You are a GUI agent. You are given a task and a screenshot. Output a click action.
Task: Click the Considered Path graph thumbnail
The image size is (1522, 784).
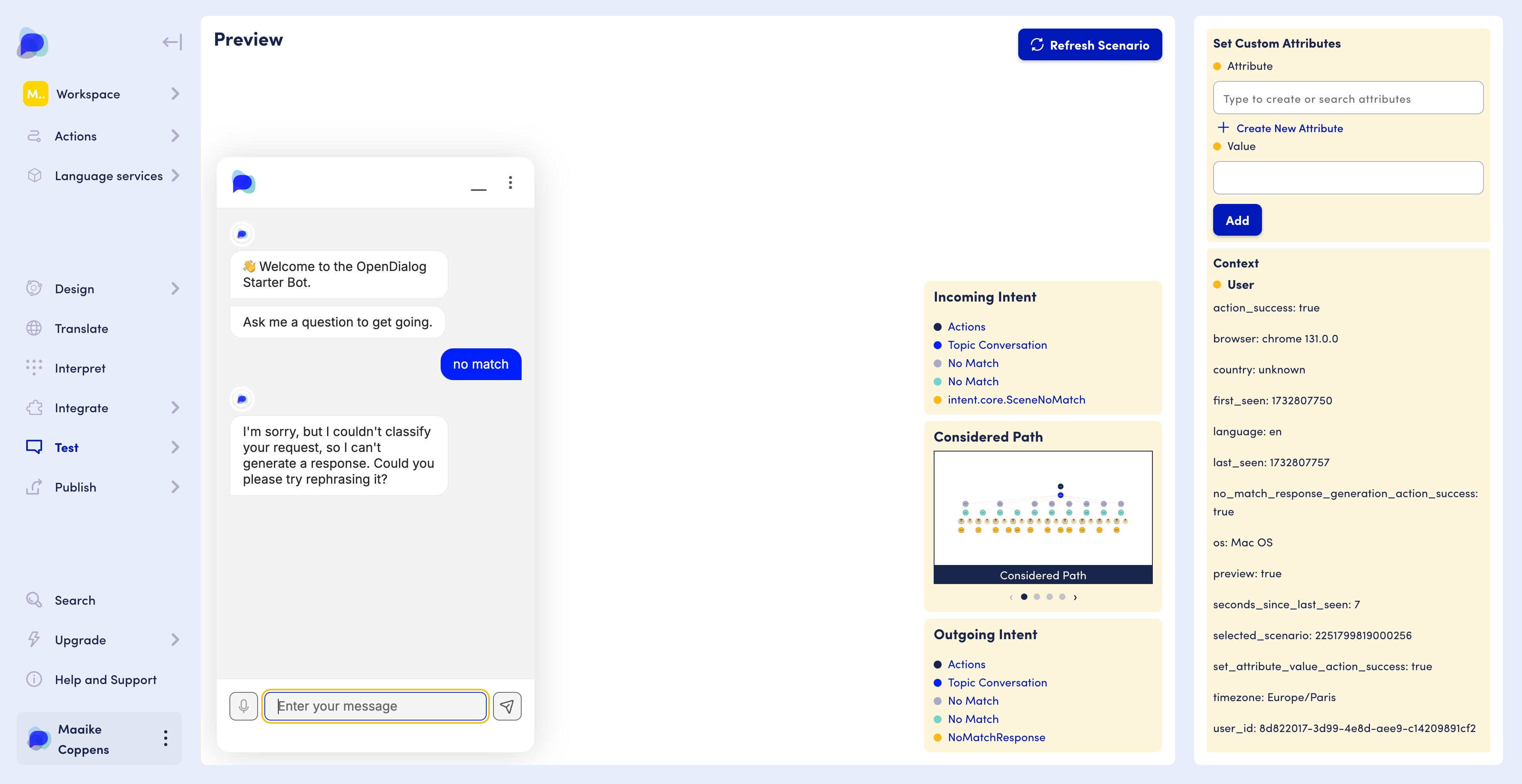coord(1043,508)
